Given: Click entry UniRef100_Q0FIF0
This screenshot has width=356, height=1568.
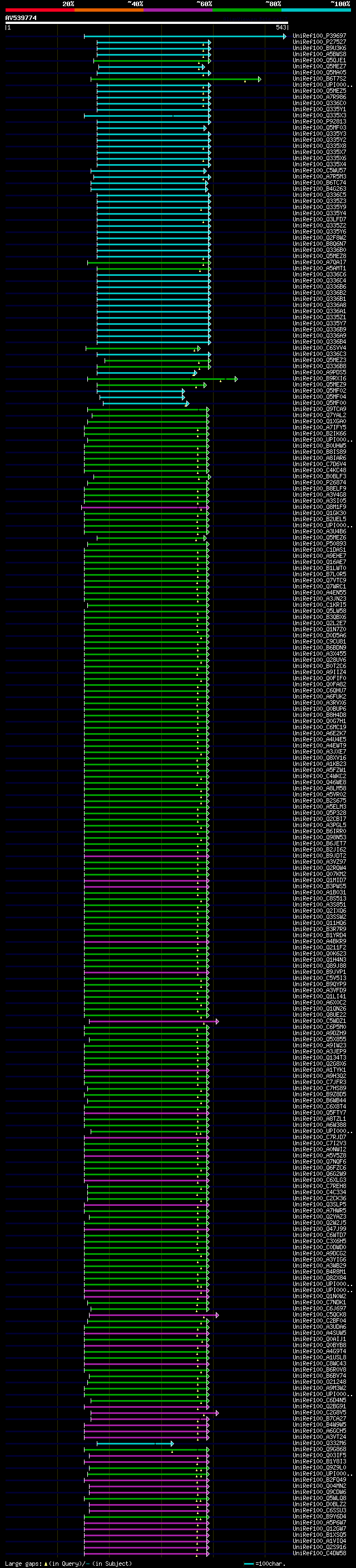Looking at the screenshot, I should (319, 678).
